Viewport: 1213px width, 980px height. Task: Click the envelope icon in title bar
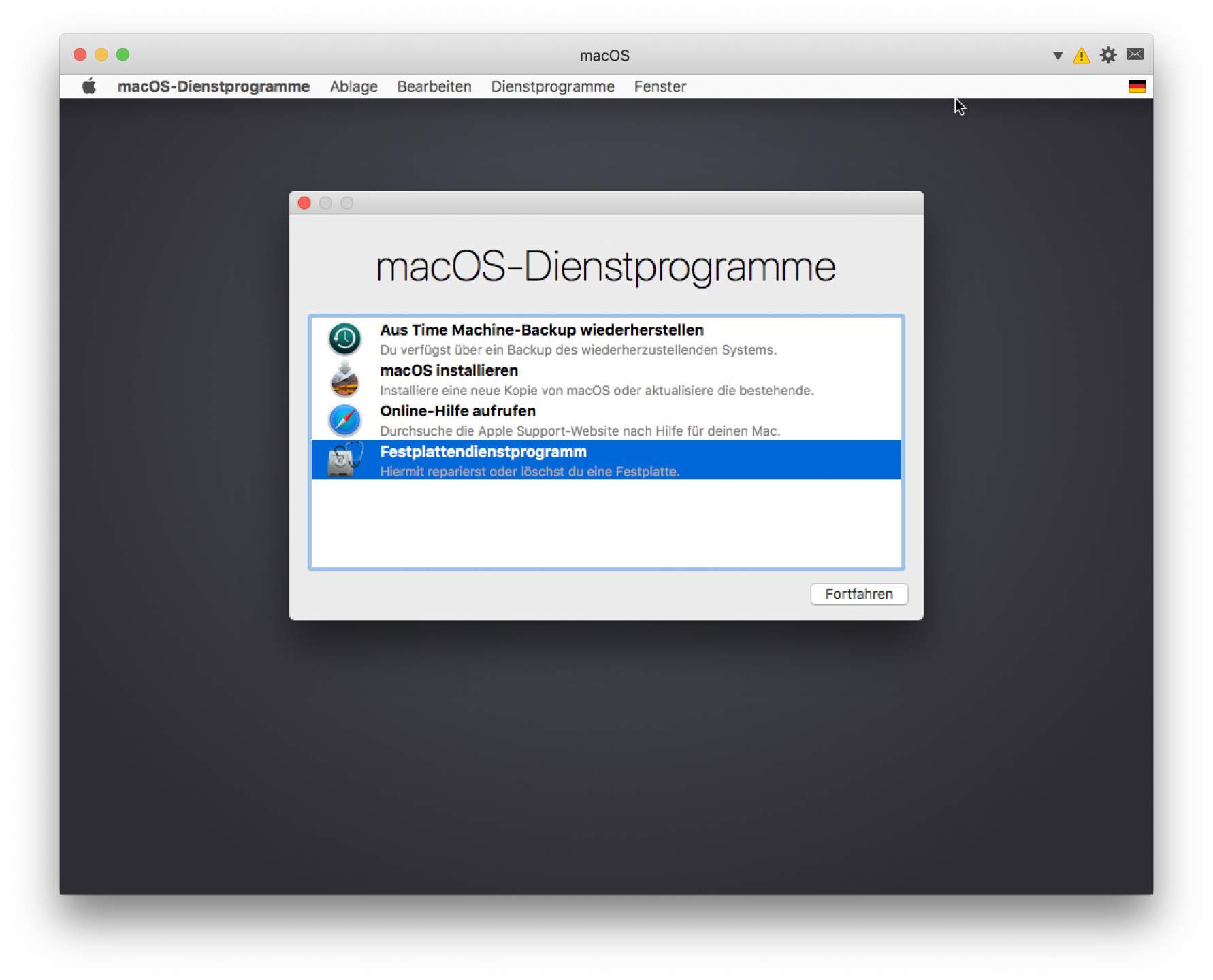coord(1135,54)
